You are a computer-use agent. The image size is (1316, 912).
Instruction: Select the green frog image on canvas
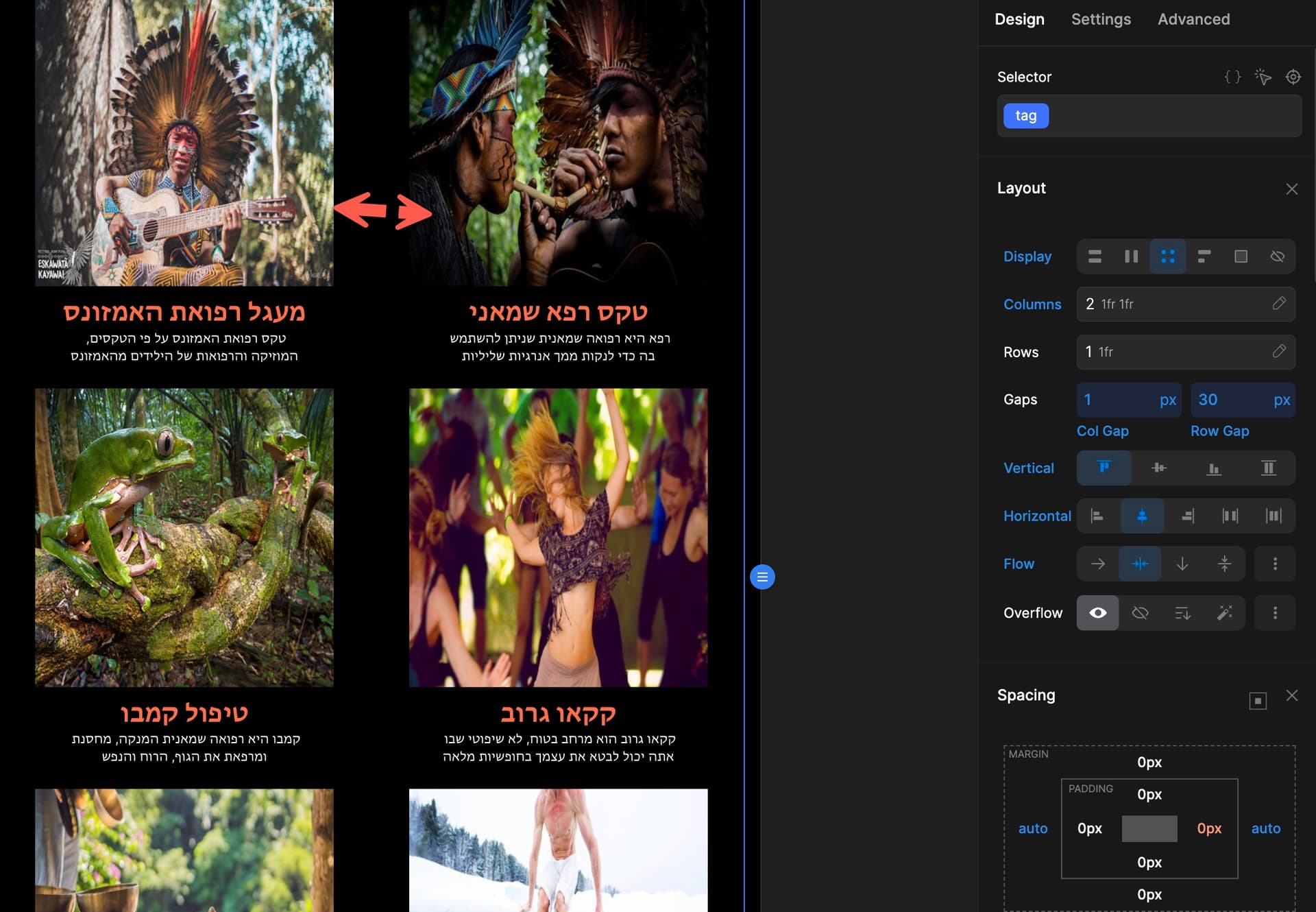click(184, 538)
